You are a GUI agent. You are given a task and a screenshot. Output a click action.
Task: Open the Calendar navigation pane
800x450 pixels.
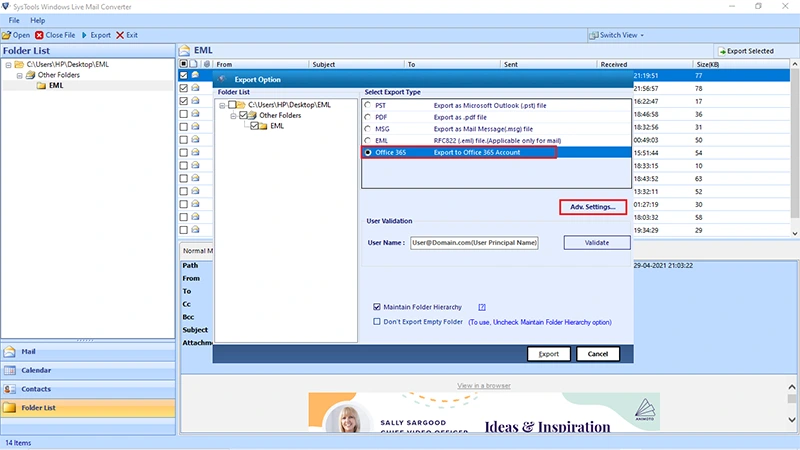(x=88, y=370)
